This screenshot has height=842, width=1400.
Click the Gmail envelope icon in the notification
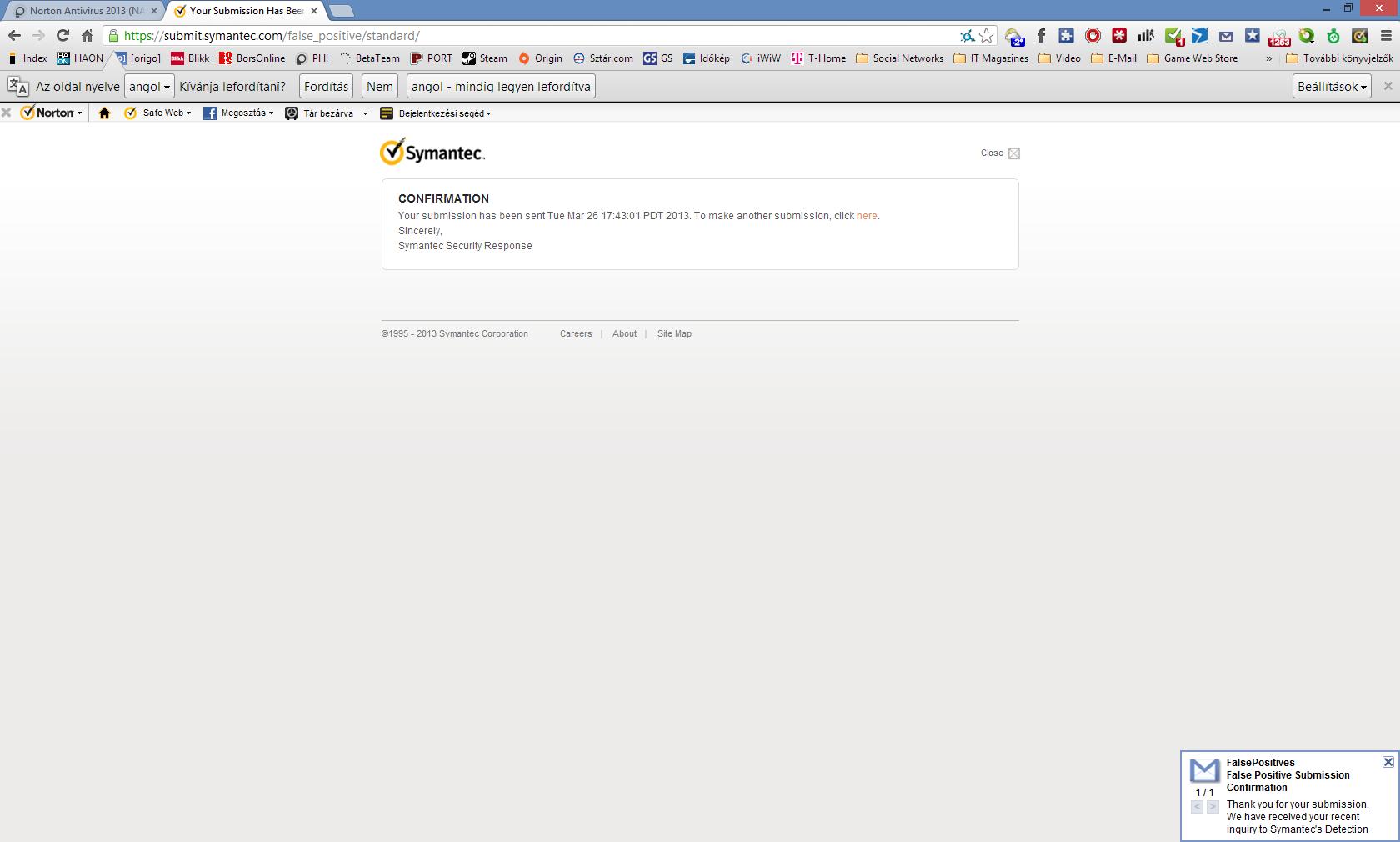pyautogui.click(x=1204, y=770)
